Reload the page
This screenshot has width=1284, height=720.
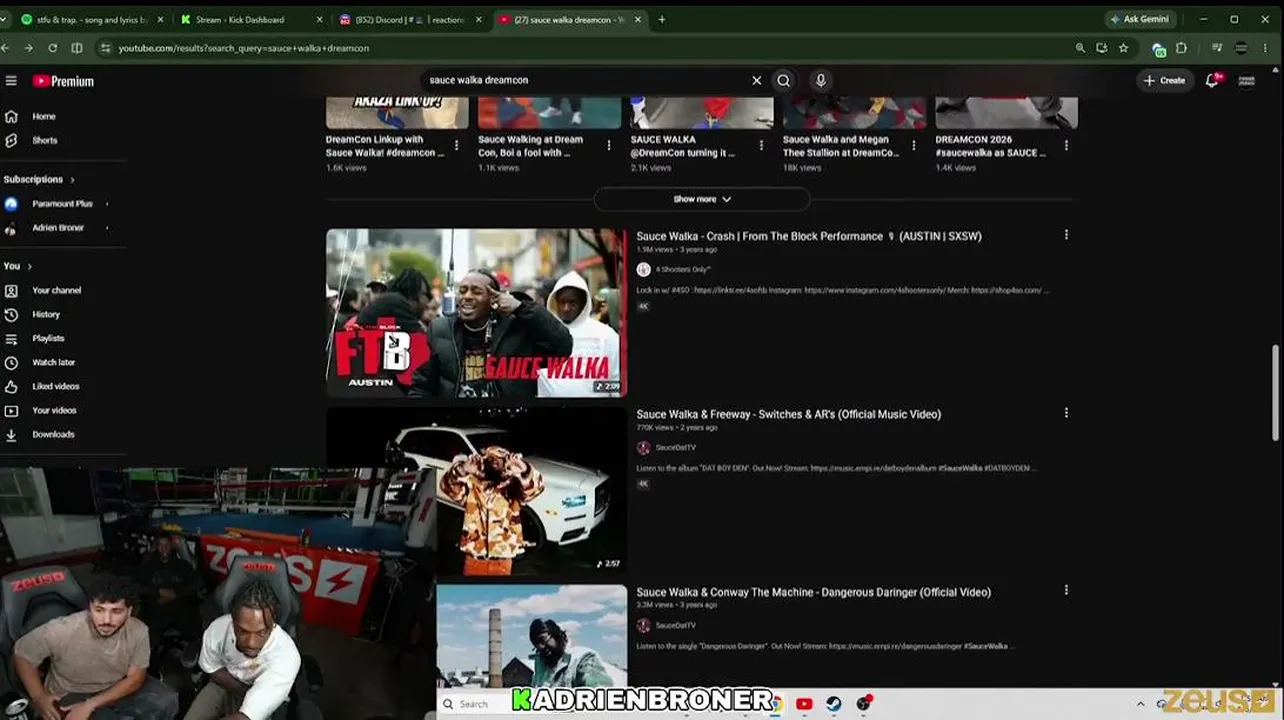click(x=52, y=48)
